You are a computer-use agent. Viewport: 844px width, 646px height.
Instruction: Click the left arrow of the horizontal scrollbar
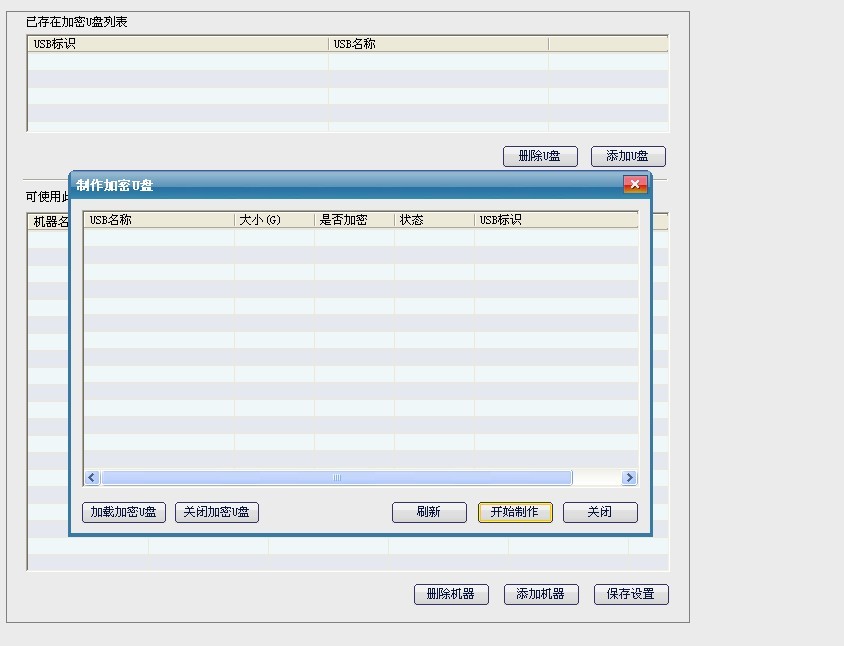(92, 478)
